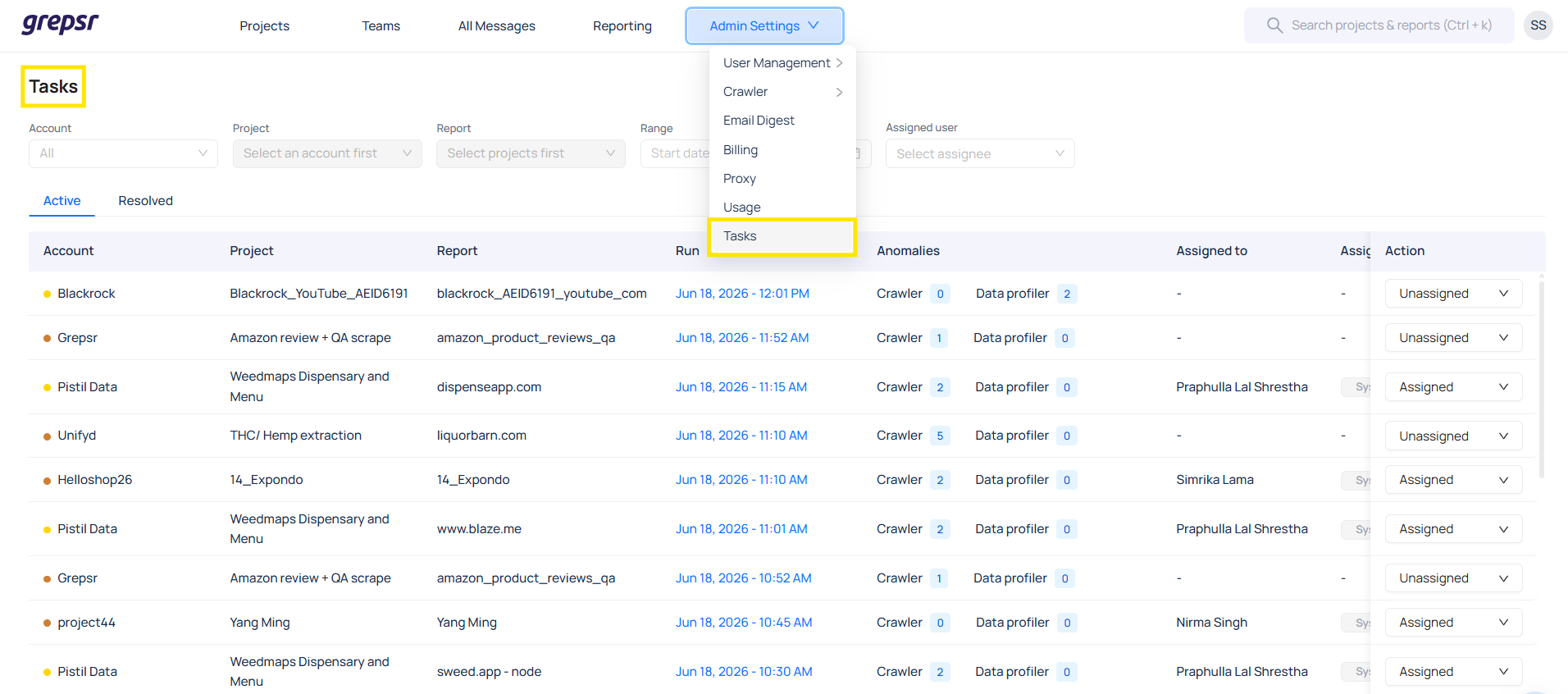The width and height of the screenshot is (1568, 694).
Task: Expand the Crawler submenu arrow
Action: pos(839,92)
